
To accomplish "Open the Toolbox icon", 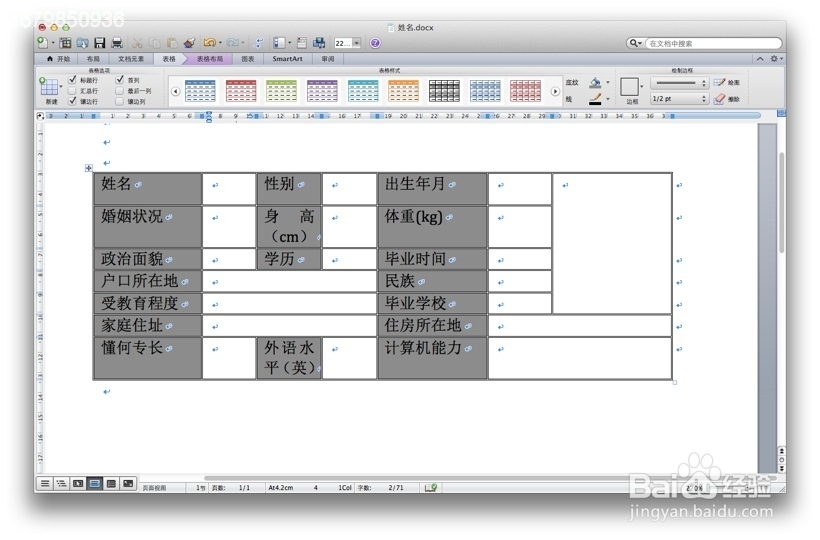I will pyautogui.click(x=302, y=43).
